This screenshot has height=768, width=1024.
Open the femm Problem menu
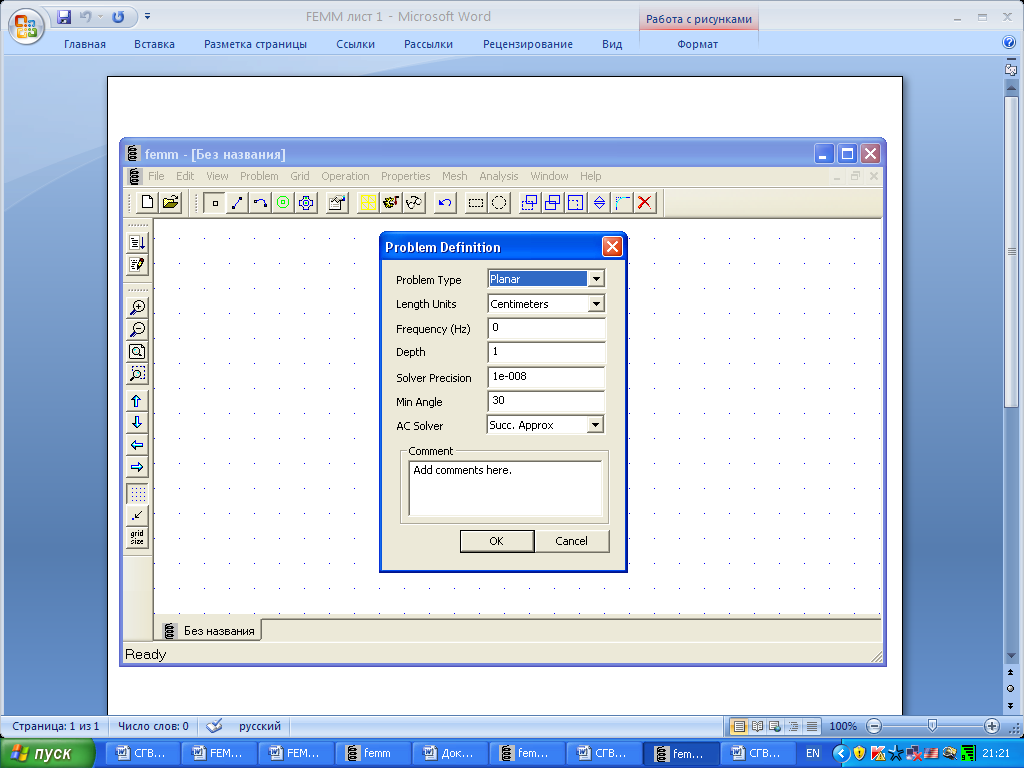pyautogui.click(x=259, y=176)
